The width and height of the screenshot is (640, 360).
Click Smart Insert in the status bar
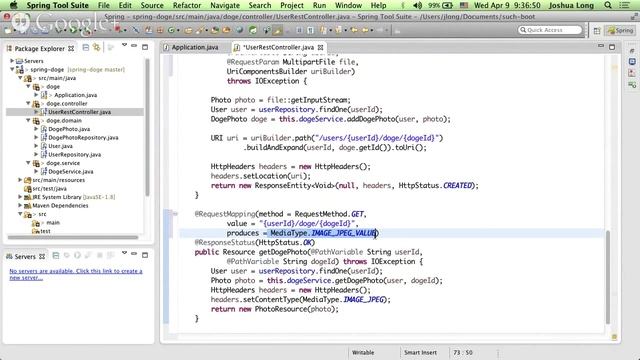420,352
